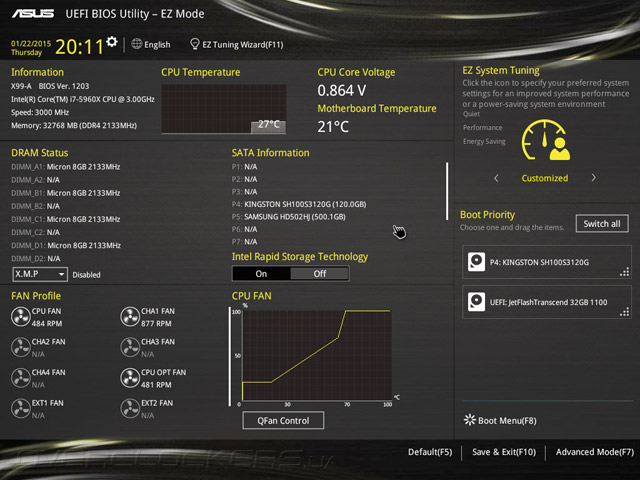Image resolution: width=640 pixels, height=480 pixels.
Task: Click the EZ System Tuning gauge icon
Action: click(545, 140)
